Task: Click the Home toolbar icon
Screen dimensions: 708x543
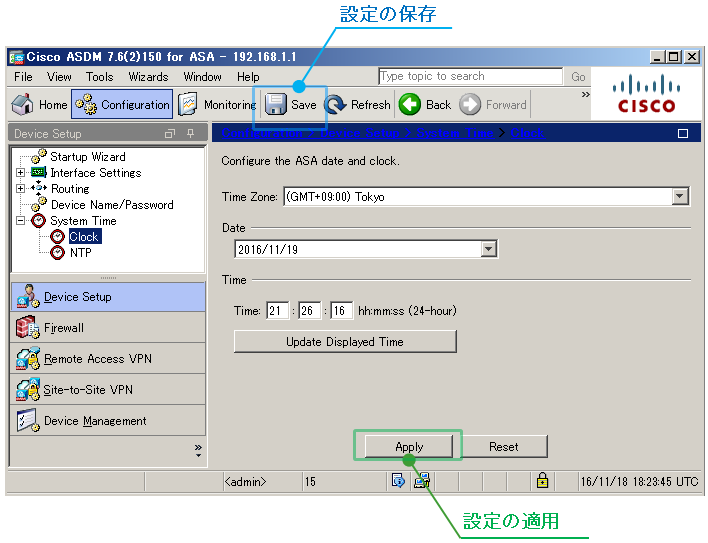Action: [x=22, y=104]
